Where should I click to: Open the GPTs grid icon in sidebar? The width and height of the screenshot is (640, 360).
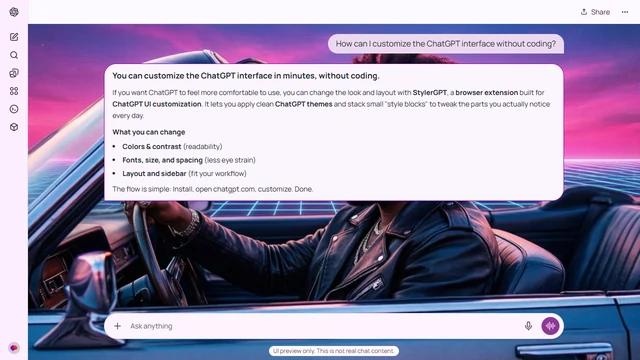point(14,91)
